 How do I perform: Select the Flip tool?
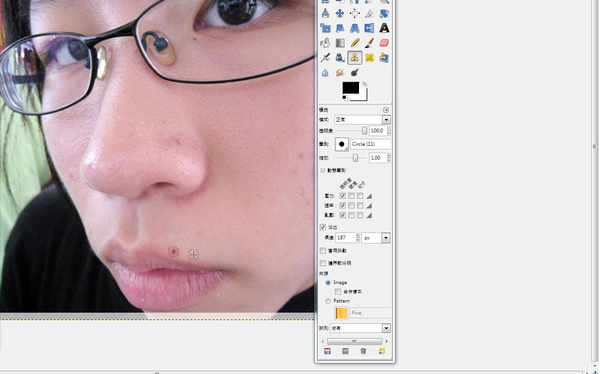tap(369, 28)
